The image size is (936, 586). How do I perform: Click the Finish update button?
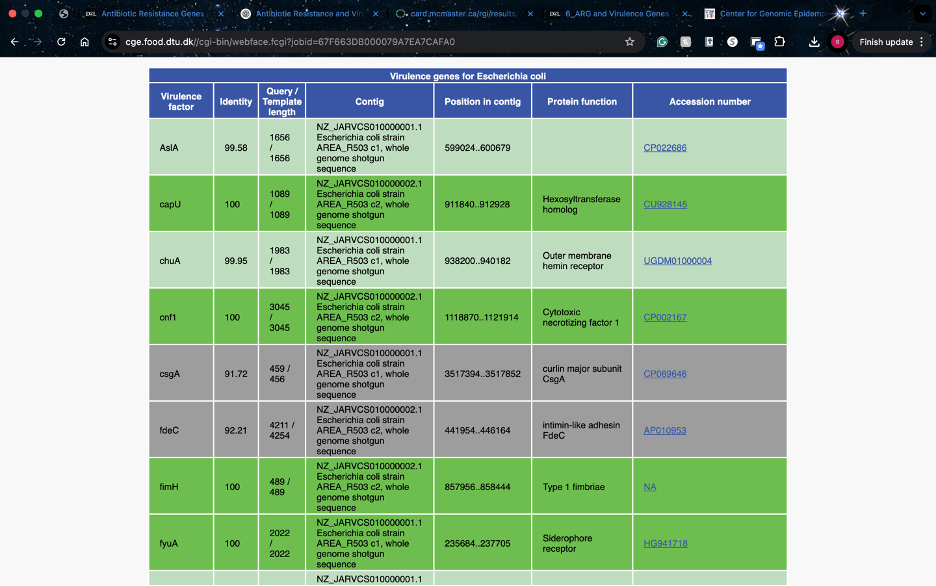click(x=886, y=42)
